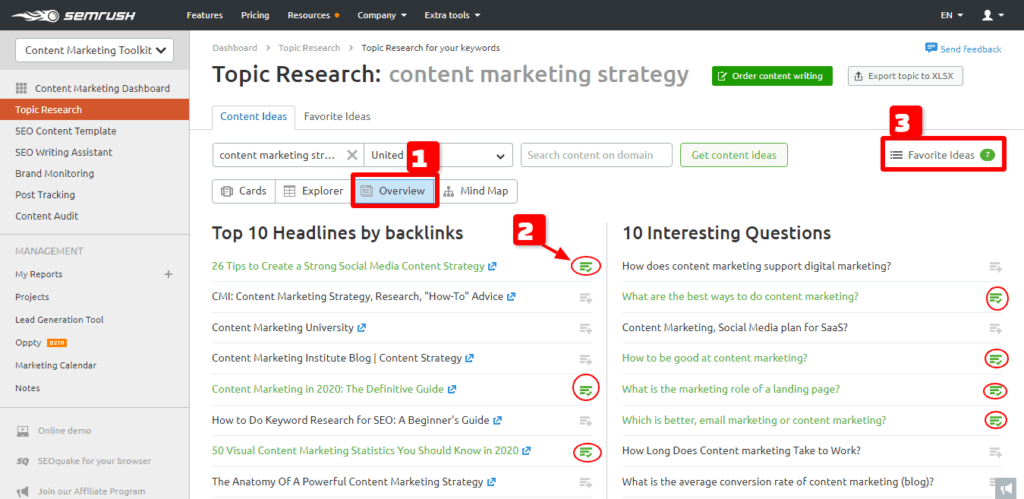Click Get content ideas button
Screen dimensions: 1024x499
point(734,155)
